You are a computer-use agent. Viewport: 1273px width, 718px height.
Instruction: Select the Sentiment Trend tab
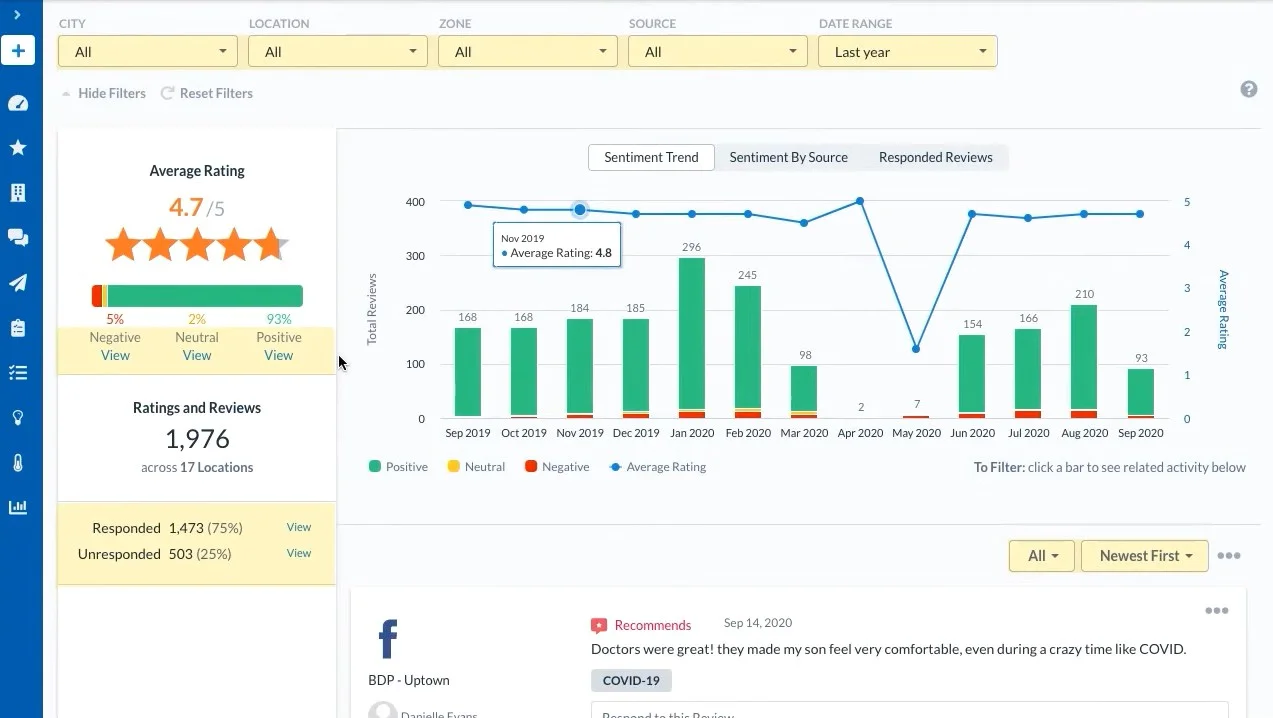(651, 157)
